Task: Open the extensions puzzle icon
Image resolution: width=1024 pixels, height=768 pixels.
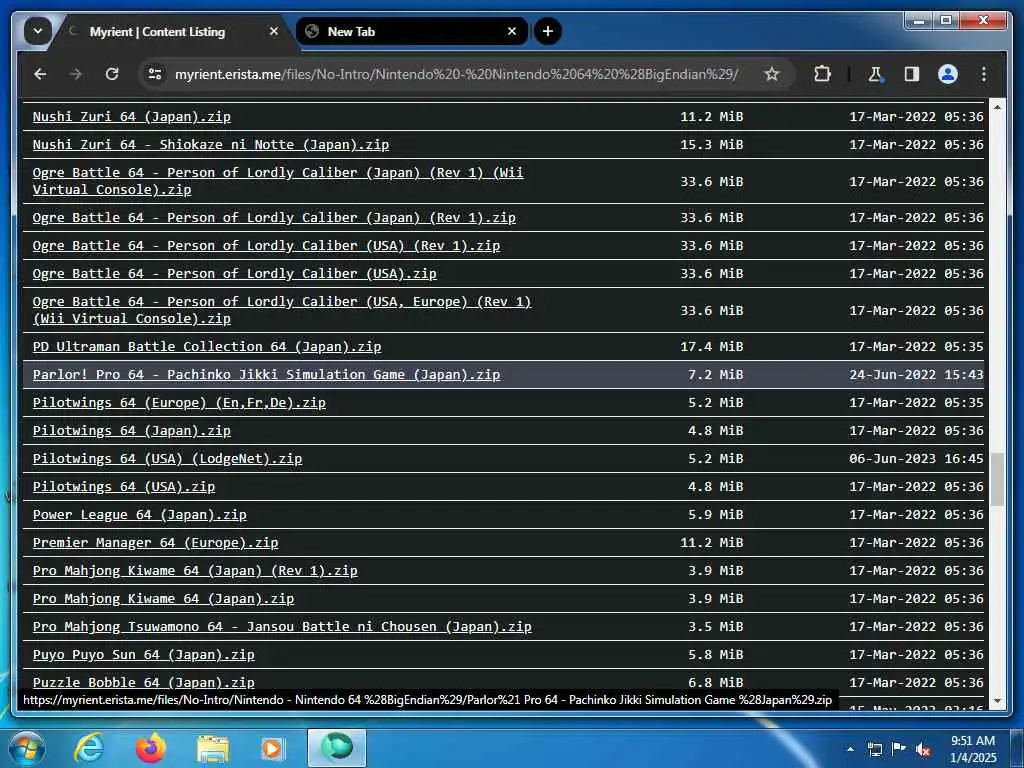Action: click(823, 74)
